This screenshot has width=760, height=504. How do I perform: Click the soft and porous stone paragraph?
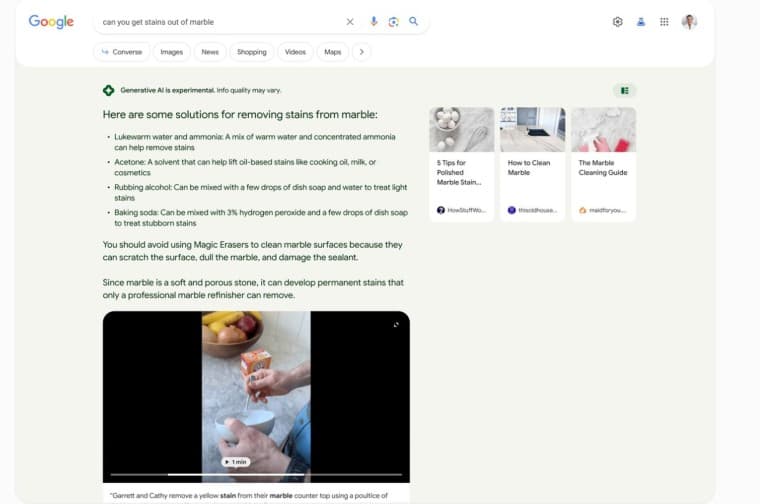253,289
